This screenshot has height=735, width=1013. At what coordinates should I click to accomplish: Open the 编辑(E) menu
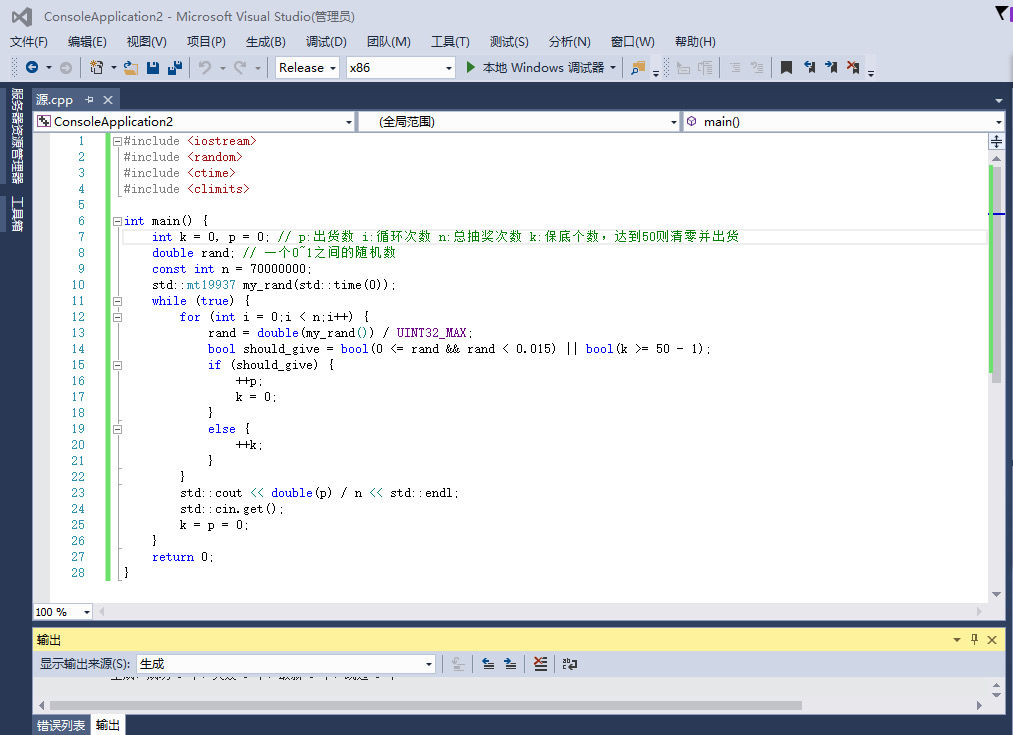point(87,41)
